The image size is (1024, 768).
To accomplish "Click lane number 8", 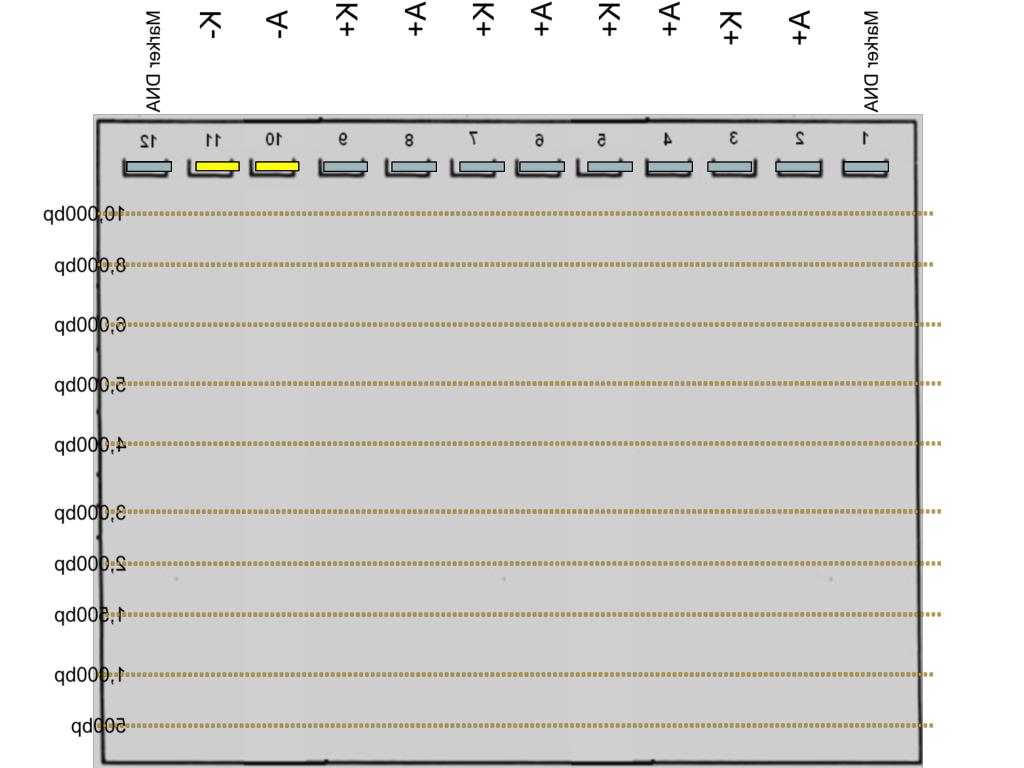I will point(409,140).
